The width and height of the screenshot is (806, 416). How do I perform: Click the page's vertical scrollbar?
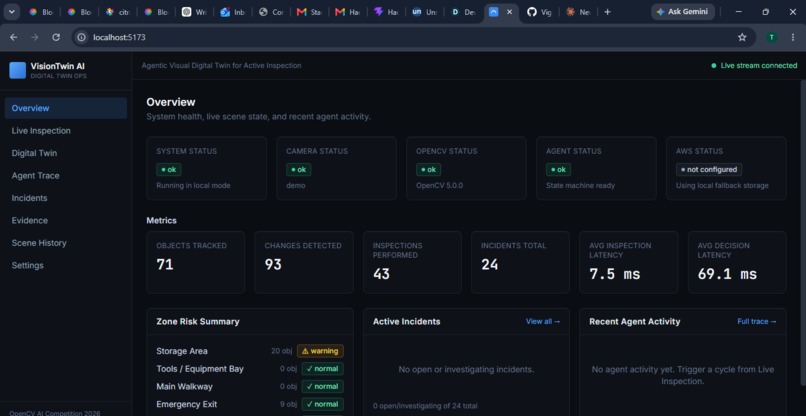pyautogui.click(x=803, y=231)
